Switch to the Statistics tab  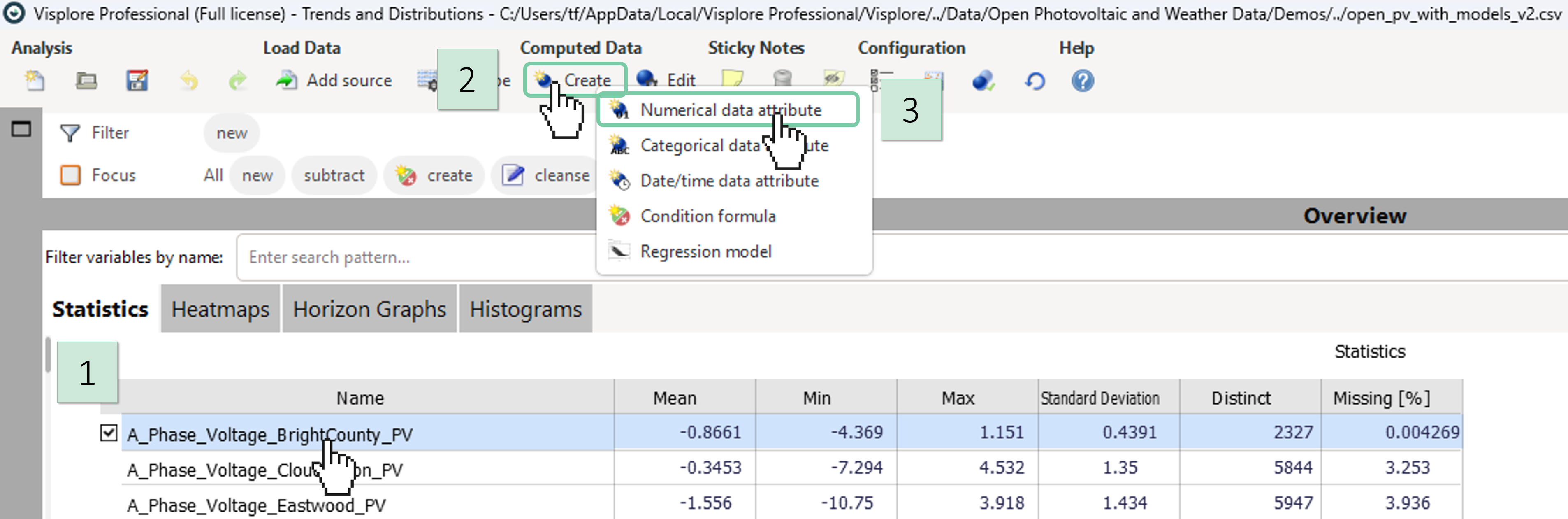tap(100, 309)
